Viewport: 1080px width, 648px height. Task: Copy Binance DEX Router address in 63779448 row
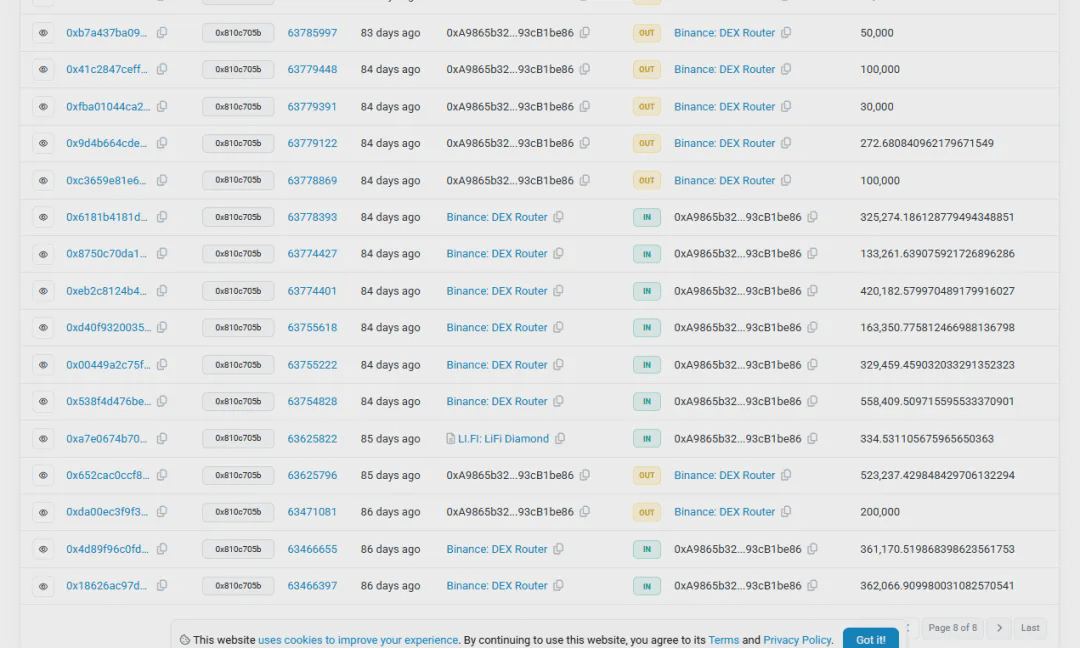[x=786, y=69]
